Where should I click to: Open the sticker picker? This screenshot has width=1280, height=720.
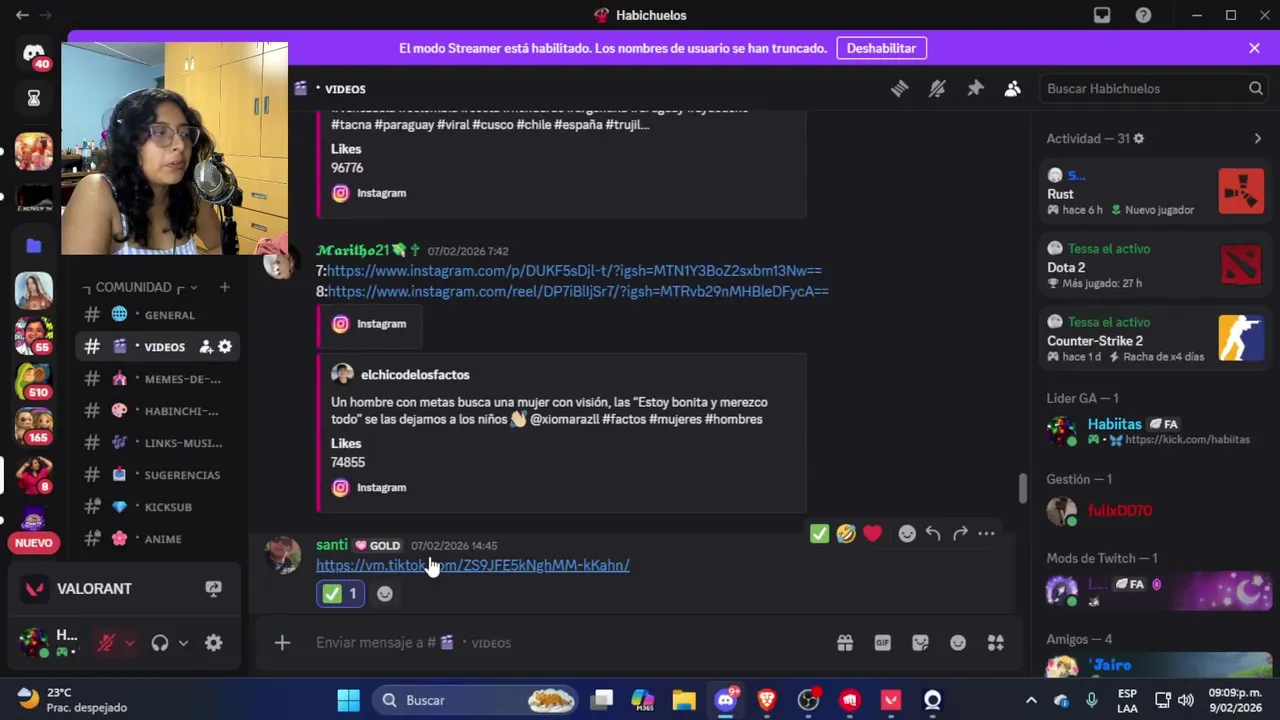[x=920, y=643]
